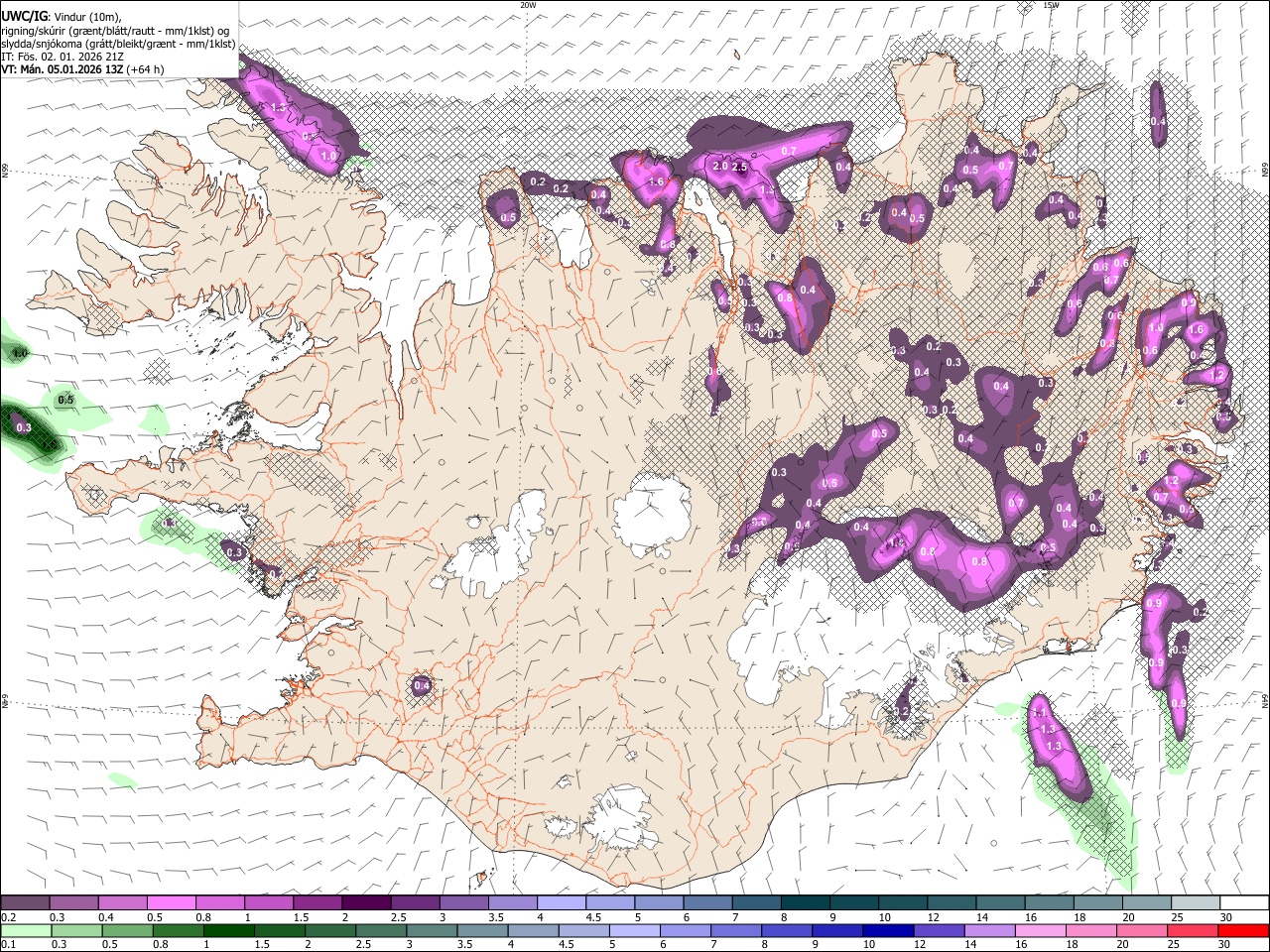Screen dimensions: 1270x952
Task: Click the 7 blue swatch in bottom legend row
Action: [x=736, y=930]
